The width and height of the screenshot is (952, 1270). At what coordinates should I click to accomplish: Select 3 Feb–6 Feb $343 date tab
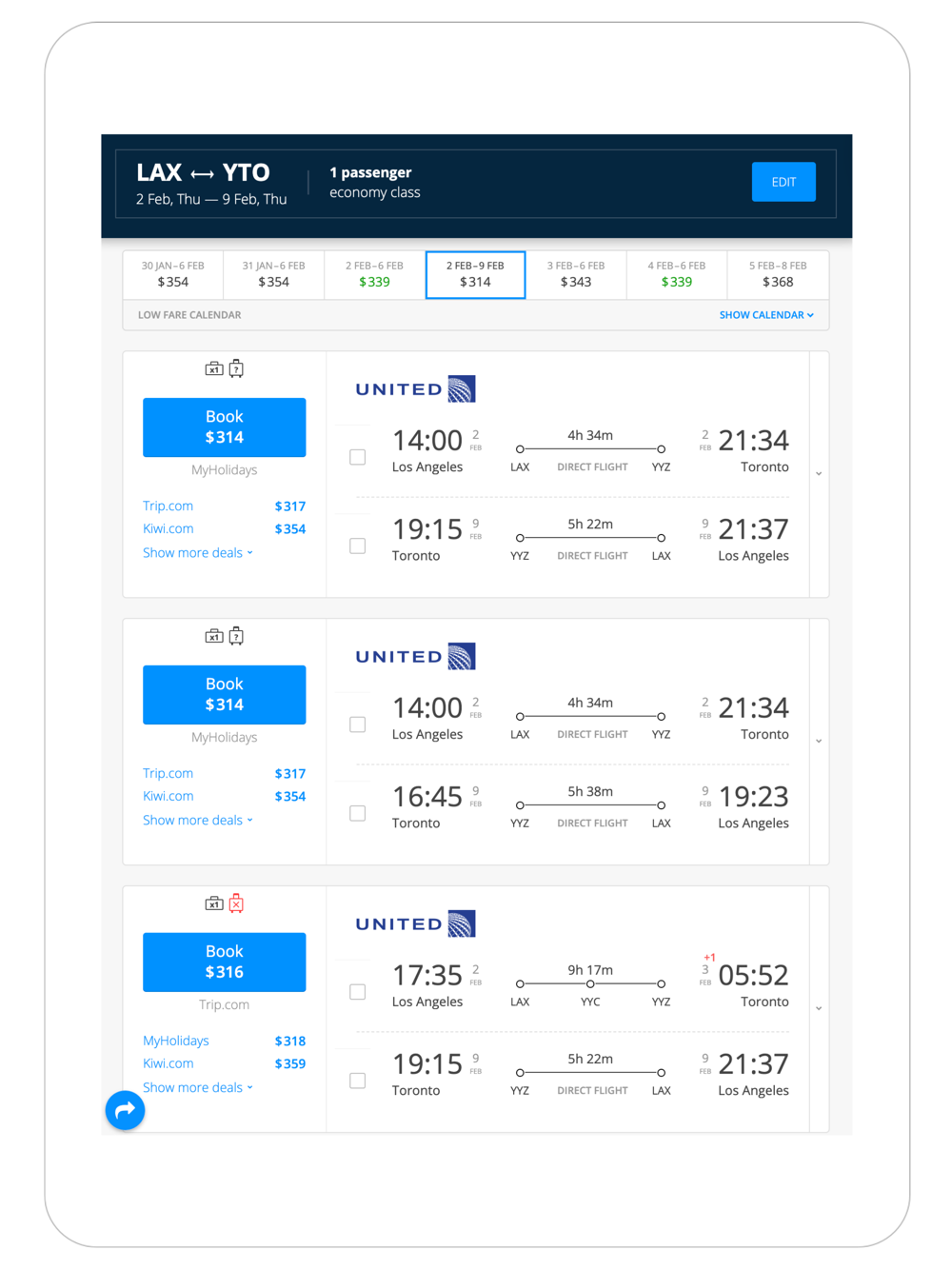576,275
